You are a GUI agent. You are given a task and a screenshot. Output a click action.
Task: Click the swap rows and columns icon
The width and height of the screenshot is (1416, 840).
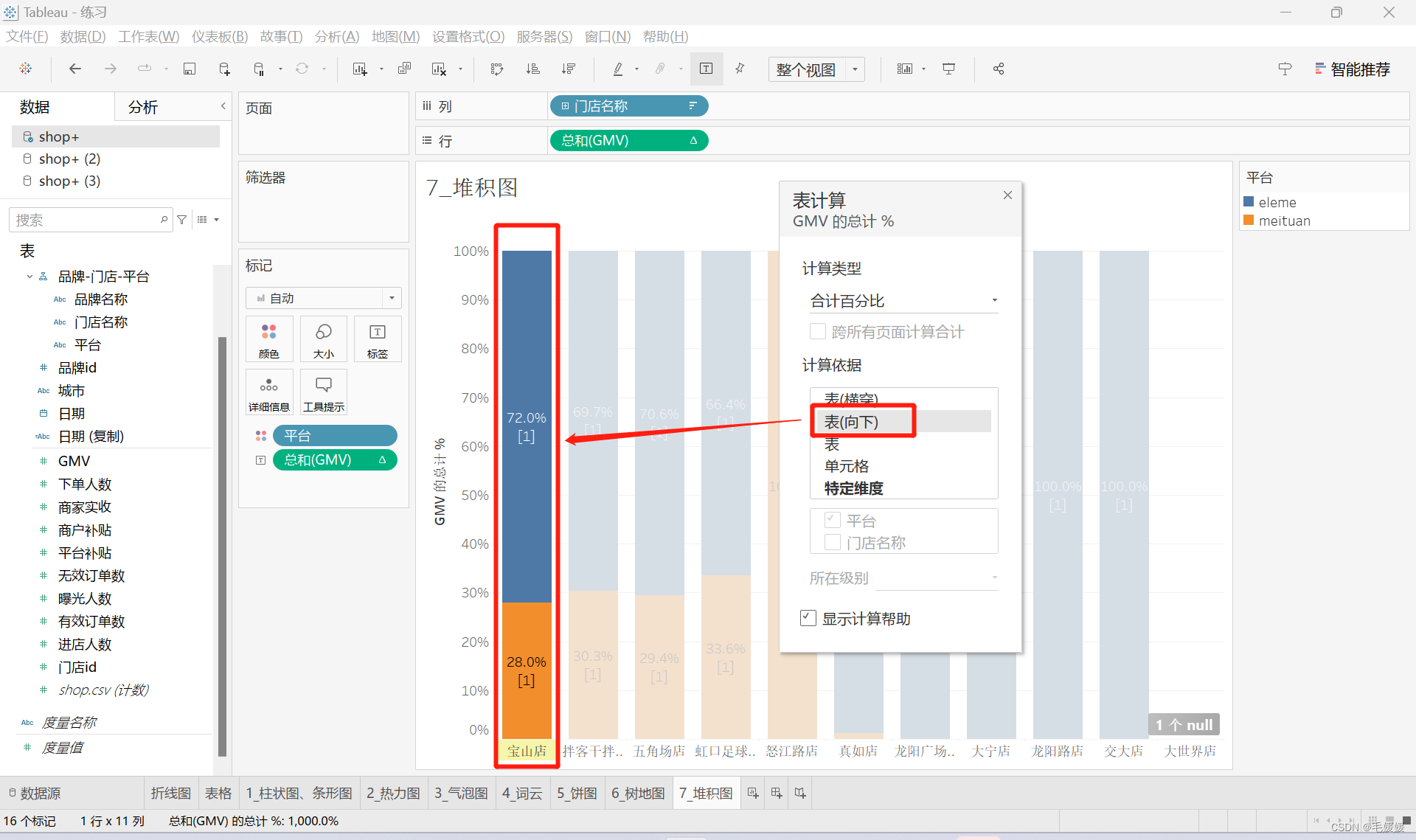click(x=497, y=69)
